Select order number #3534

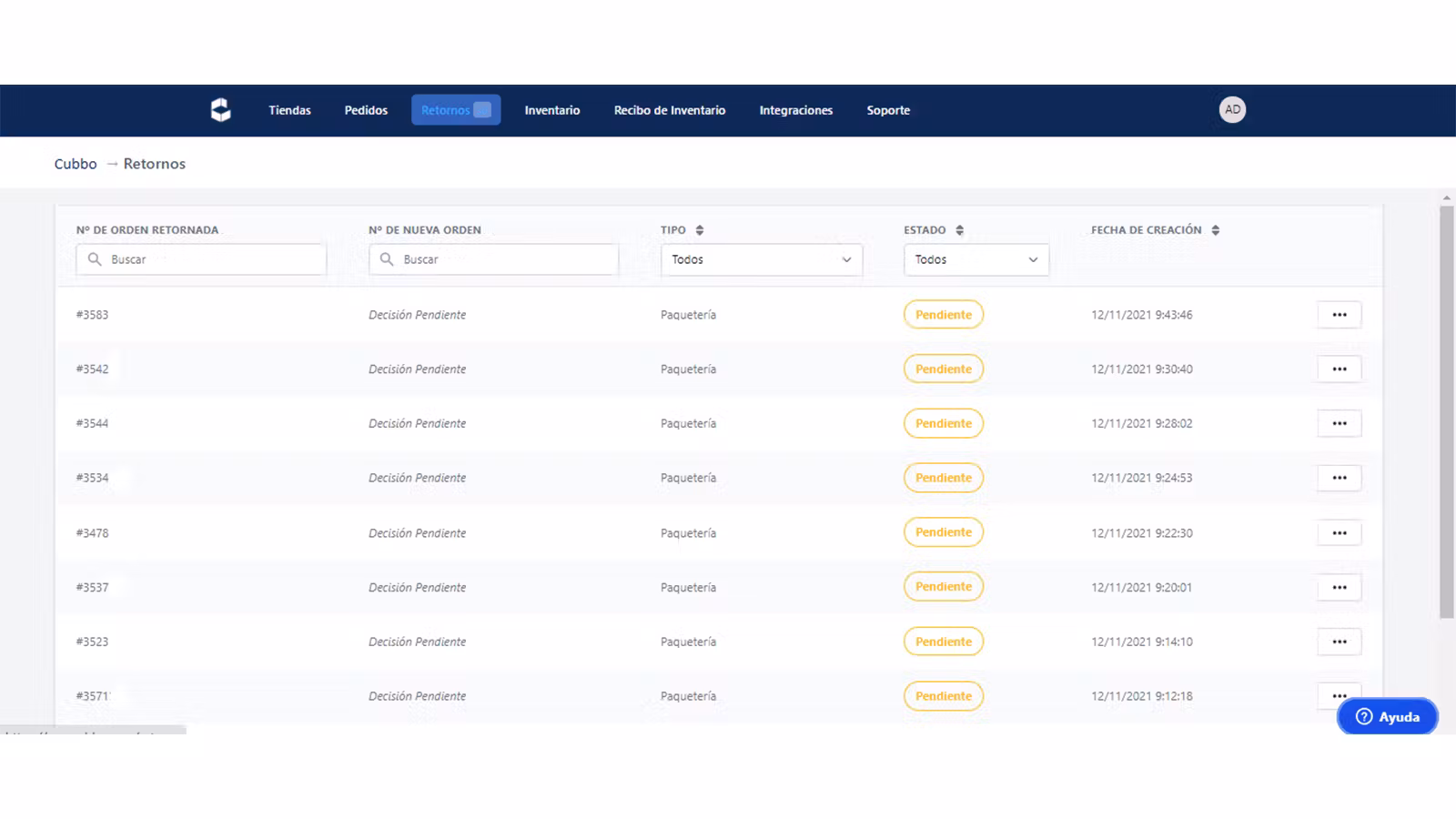pos(92,478)
